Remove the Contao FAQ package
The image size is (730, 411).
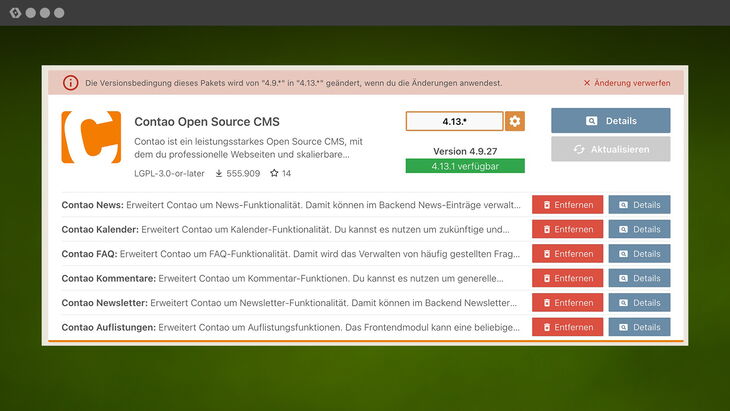point(567,254)
